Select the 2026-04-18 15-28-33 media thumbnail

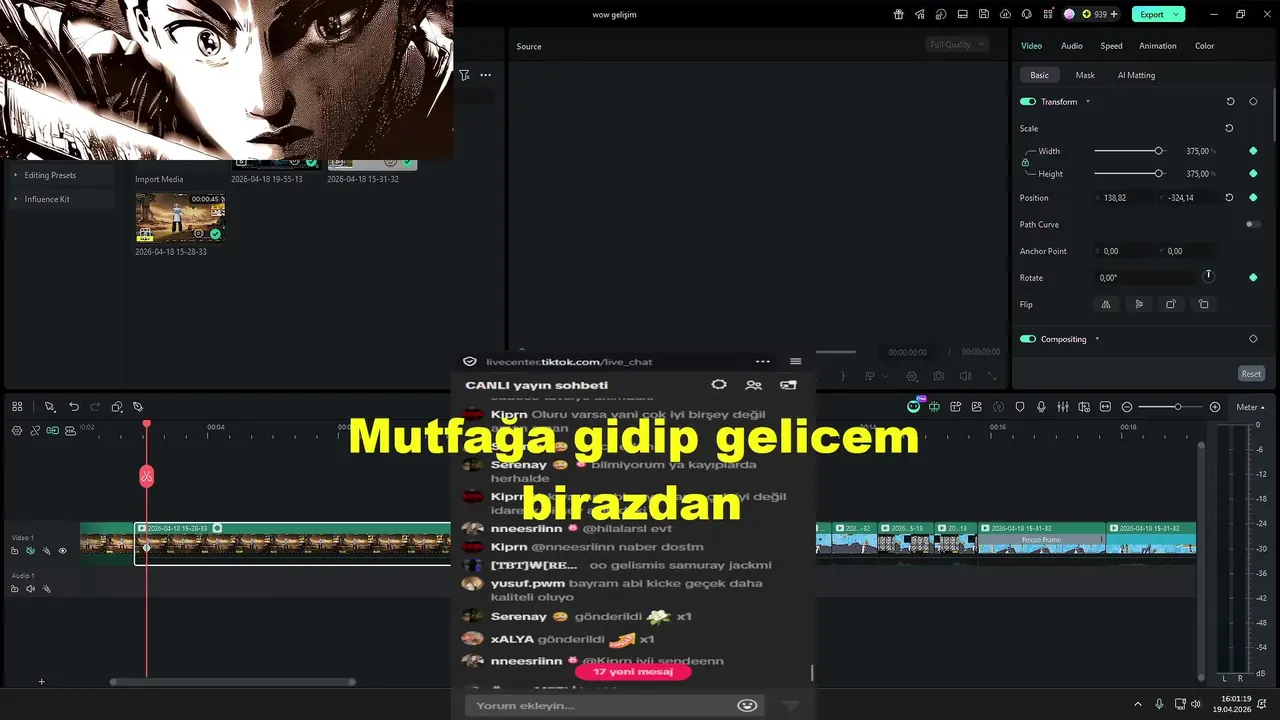(x=180, y=217)
